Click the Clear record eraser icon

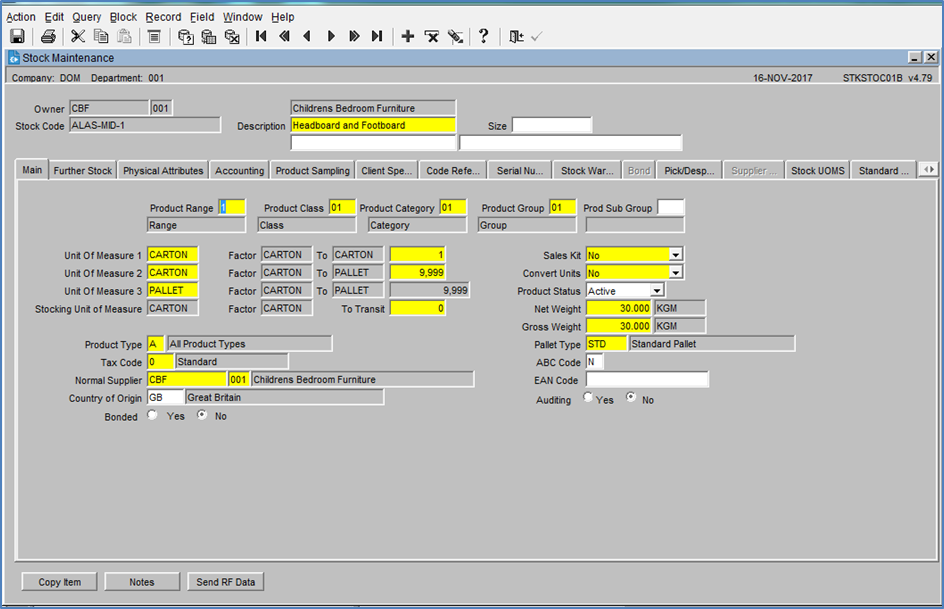(455, 37)
